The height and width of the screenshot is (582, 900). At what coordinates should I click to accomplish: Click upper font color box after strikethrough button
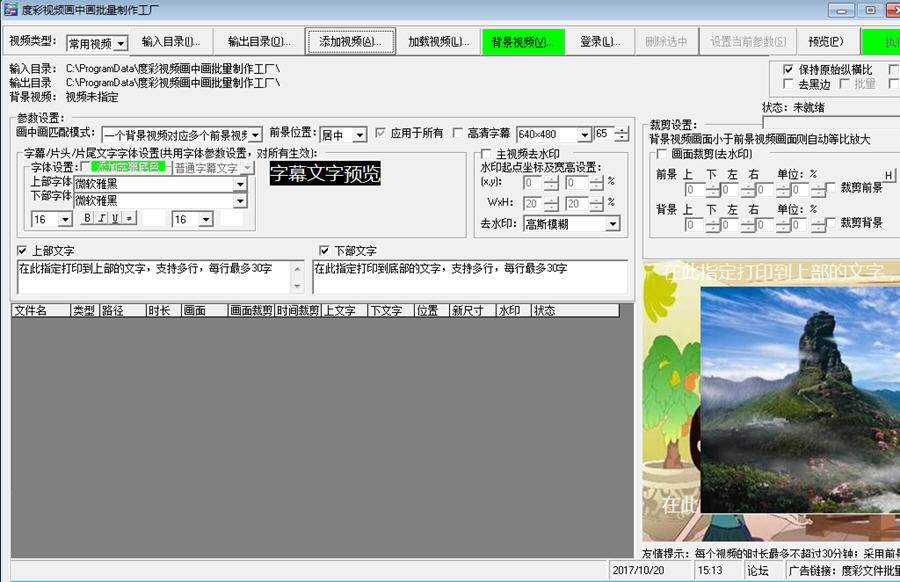(x=154, y=218)
